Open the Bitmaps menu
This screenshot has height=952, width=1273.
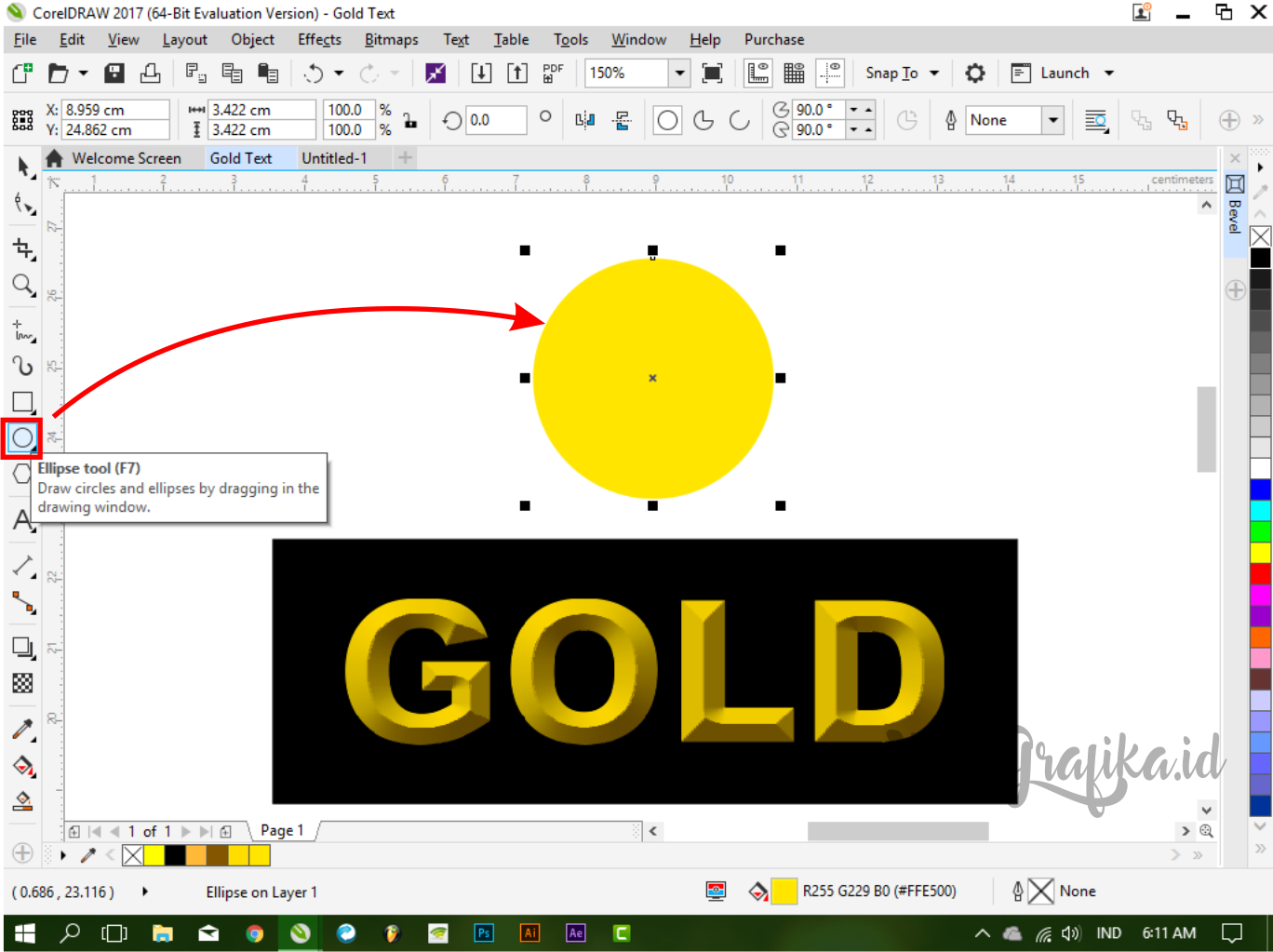tap(391, 39)
